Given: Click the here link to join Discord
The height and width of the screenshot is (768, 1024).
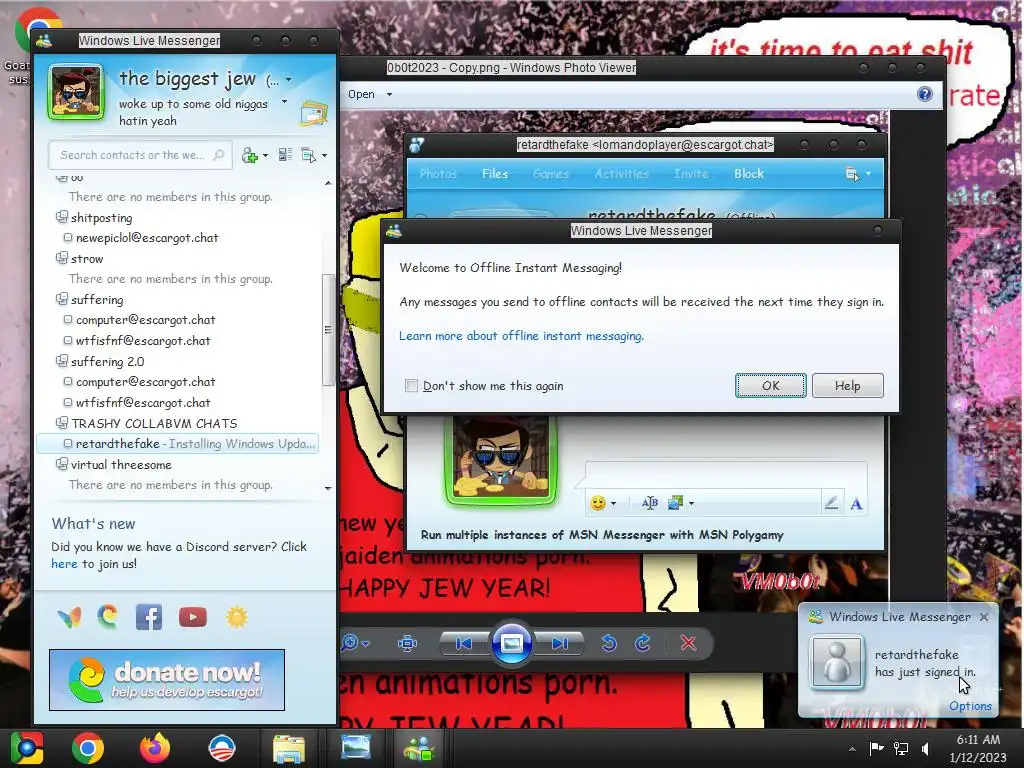Looking at the screenshot, I should (x=64, y=564).
